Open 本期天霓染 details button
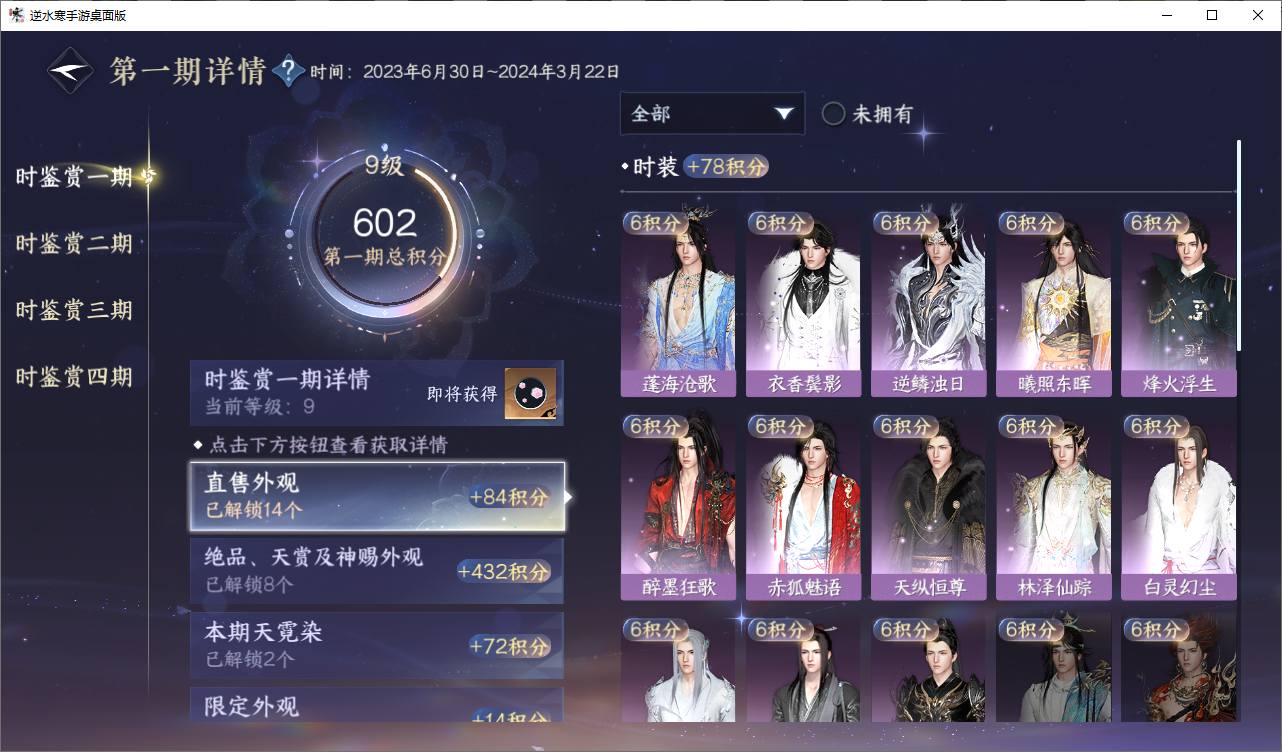 click(x=377, y=646)
